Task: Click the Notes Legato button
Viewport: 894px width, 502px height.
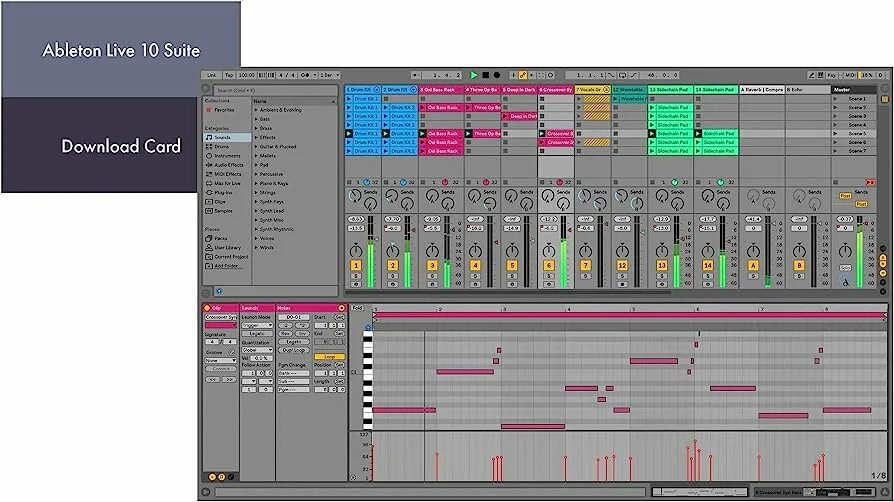Action: [x=294, y=342]
